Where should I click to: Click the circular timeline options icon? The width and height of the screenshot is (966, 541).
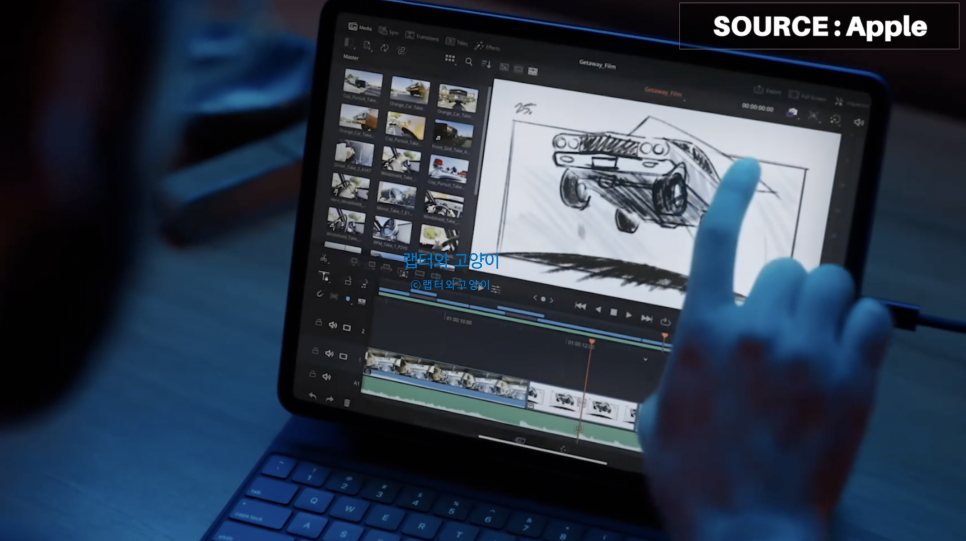[835, 119]
